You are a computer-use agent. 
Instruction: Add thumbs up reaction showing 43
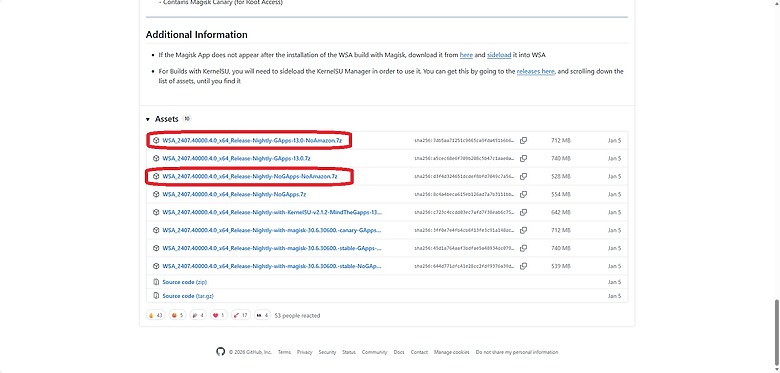point(156,315)
